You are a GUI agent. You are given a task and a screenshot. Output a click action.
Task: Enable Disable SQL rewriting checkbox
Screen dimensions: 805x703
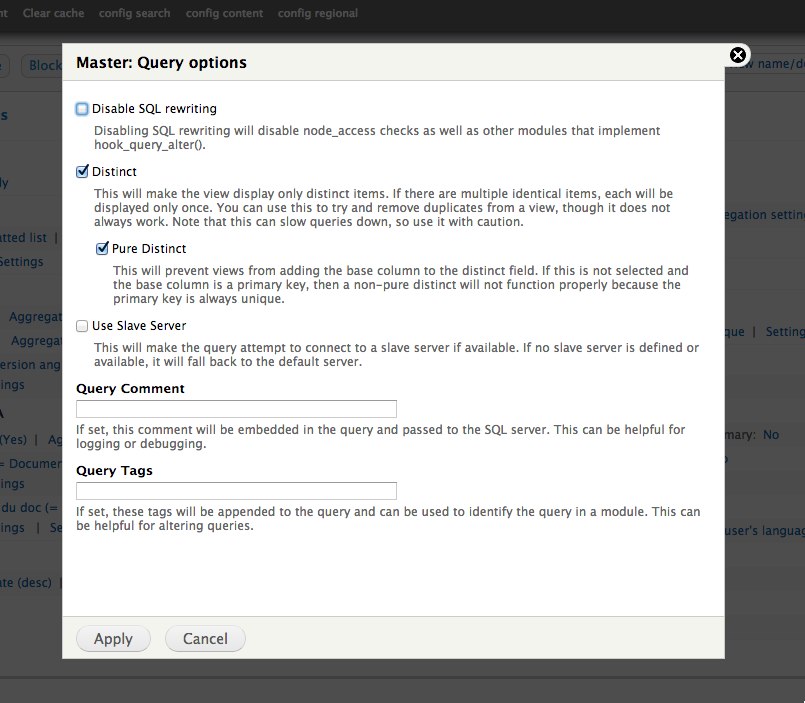tap(82, 109)
